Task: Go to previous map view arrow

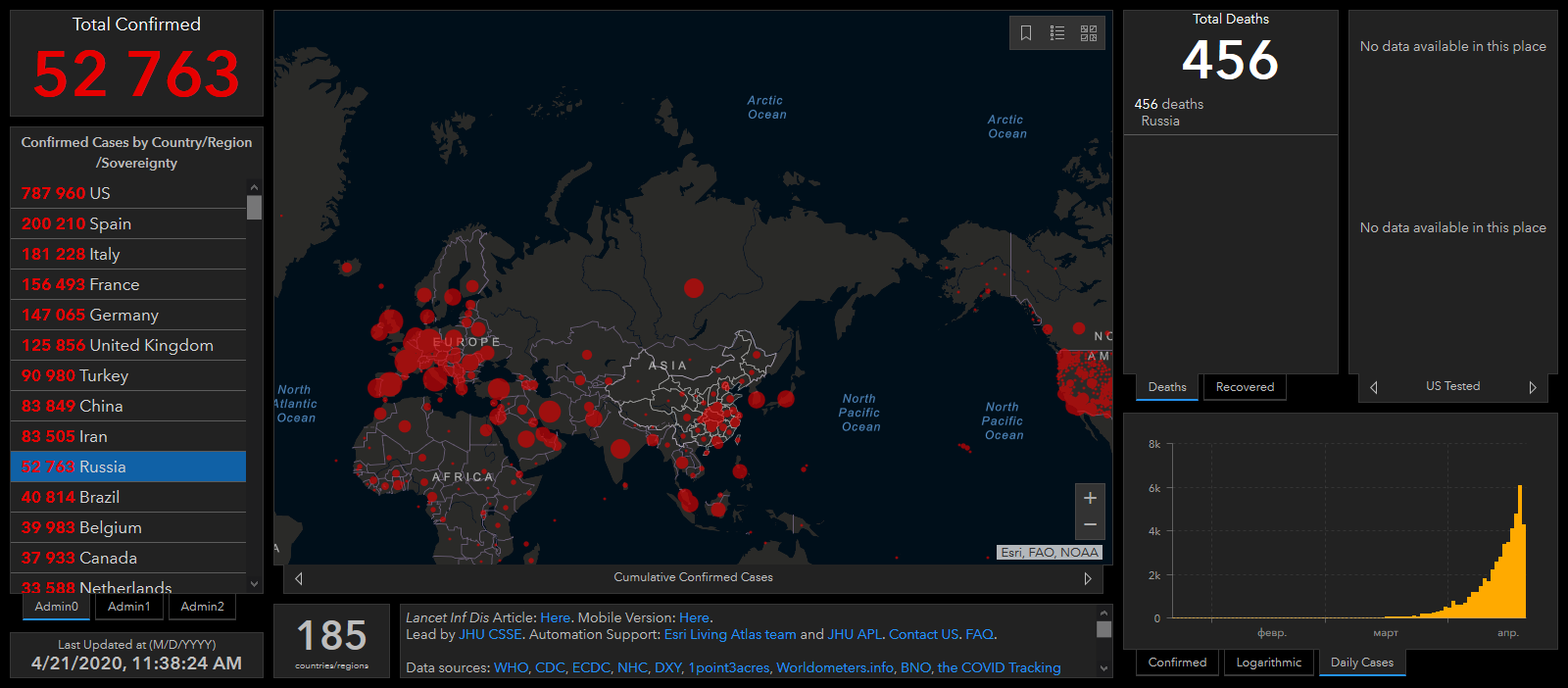Action: (299, 578)
